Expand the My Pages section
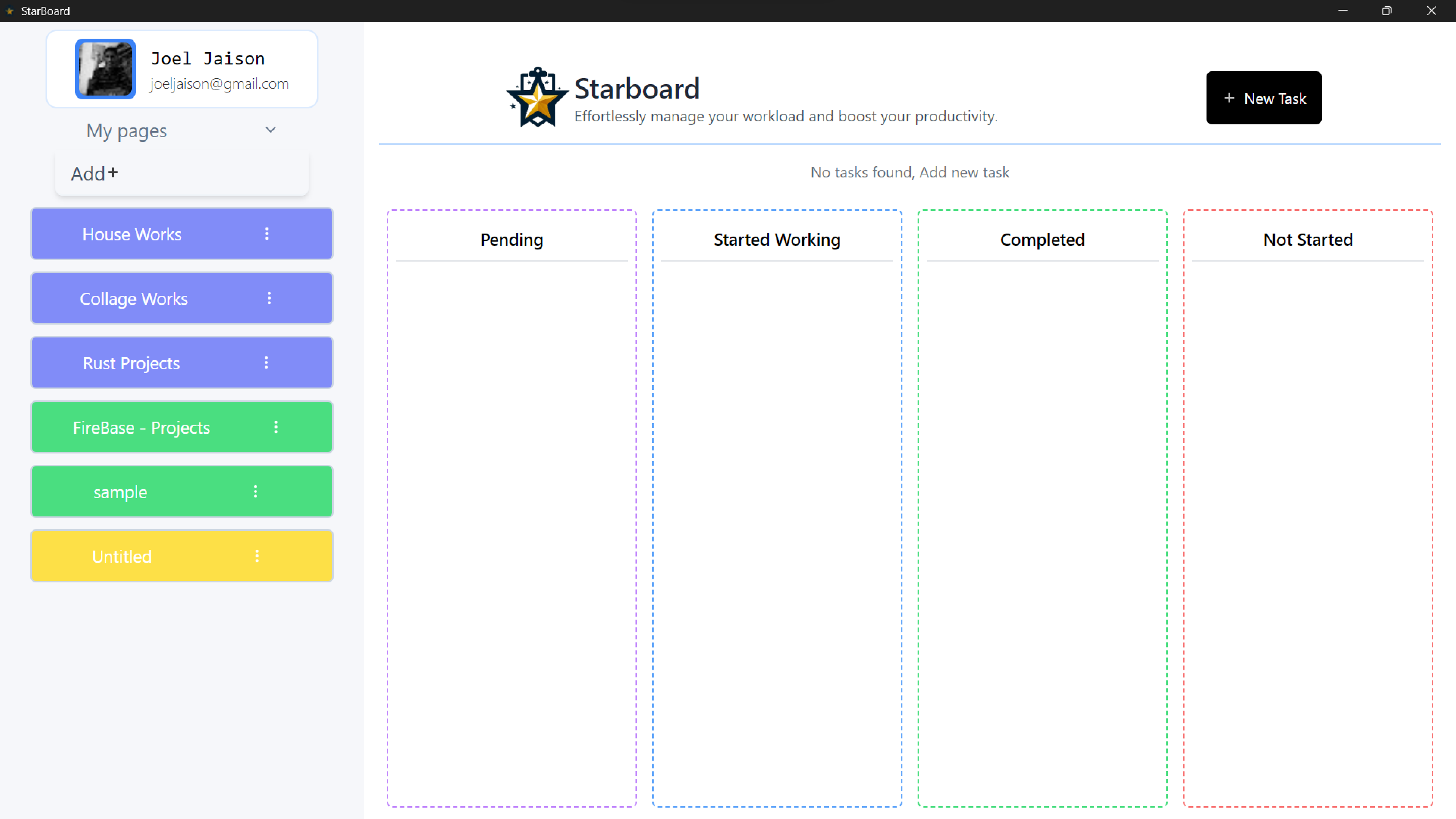 [272, 130]
